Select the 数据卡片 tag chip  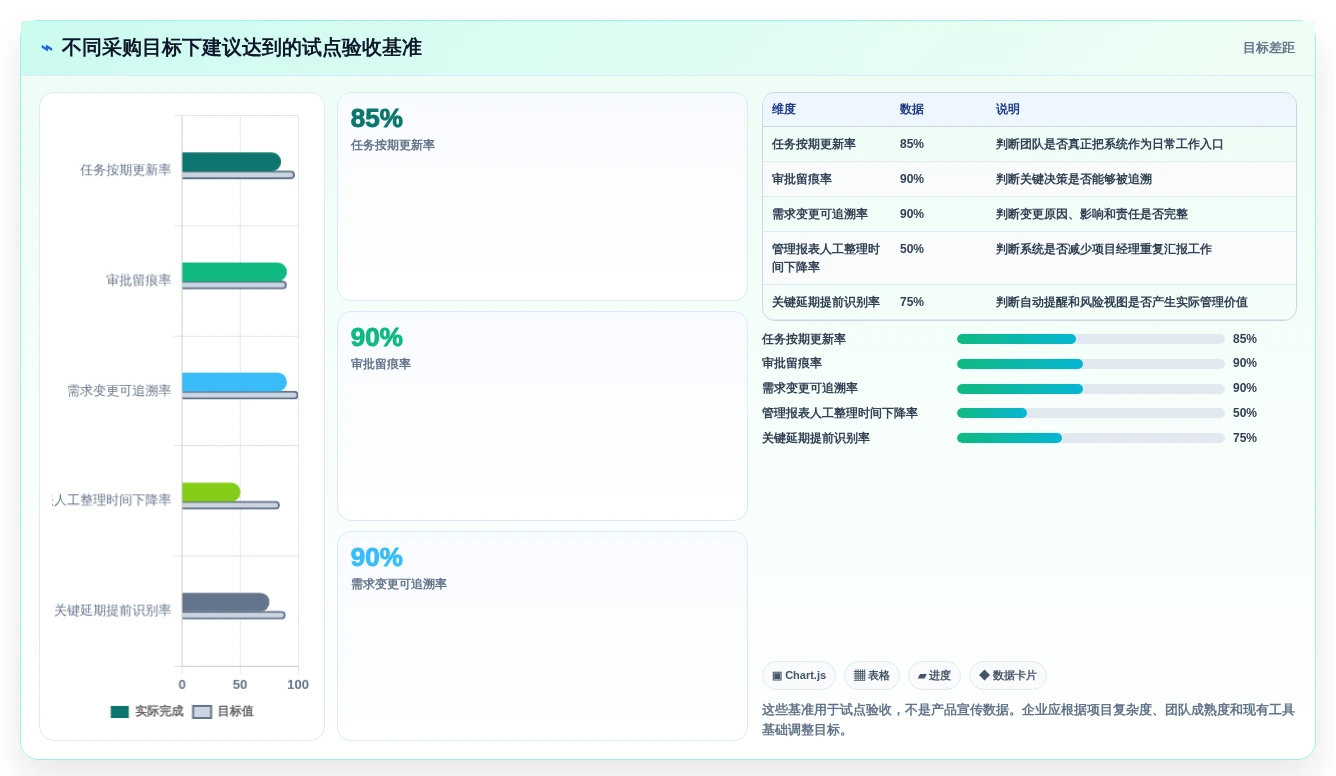coord(1008,676)
